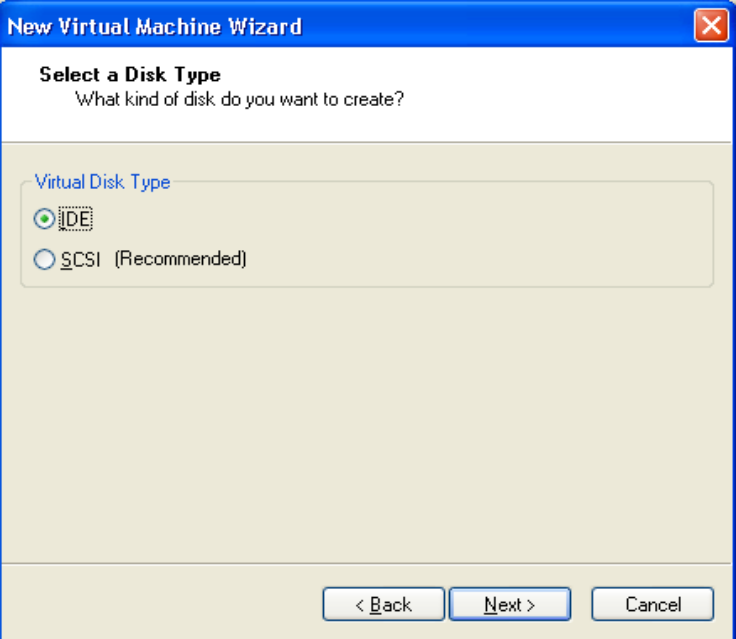Close the wizard using the red X
The width and height of the screenshot is (736, 639).
[711, 26]
